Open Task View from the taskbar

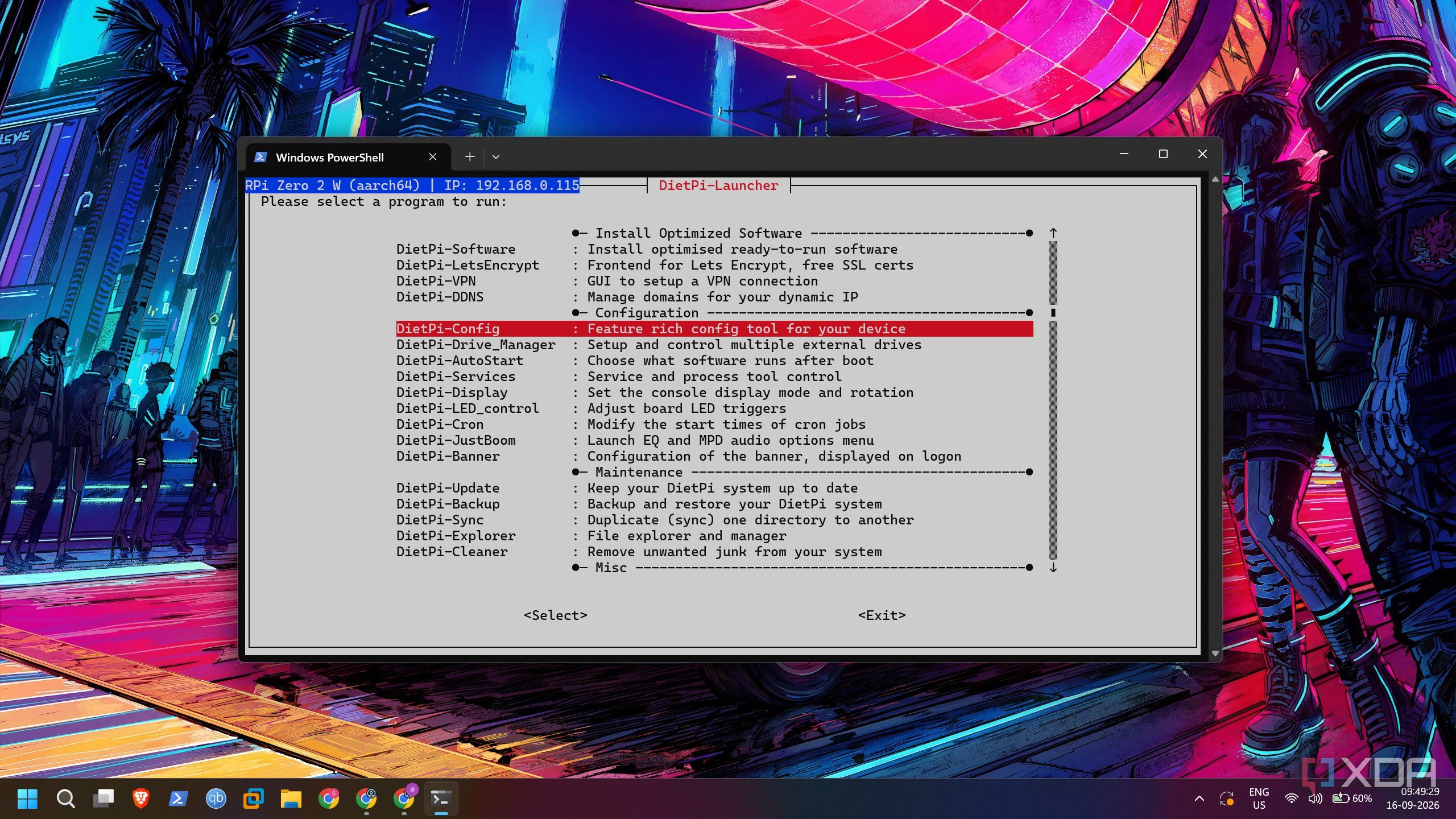[103, 799]
